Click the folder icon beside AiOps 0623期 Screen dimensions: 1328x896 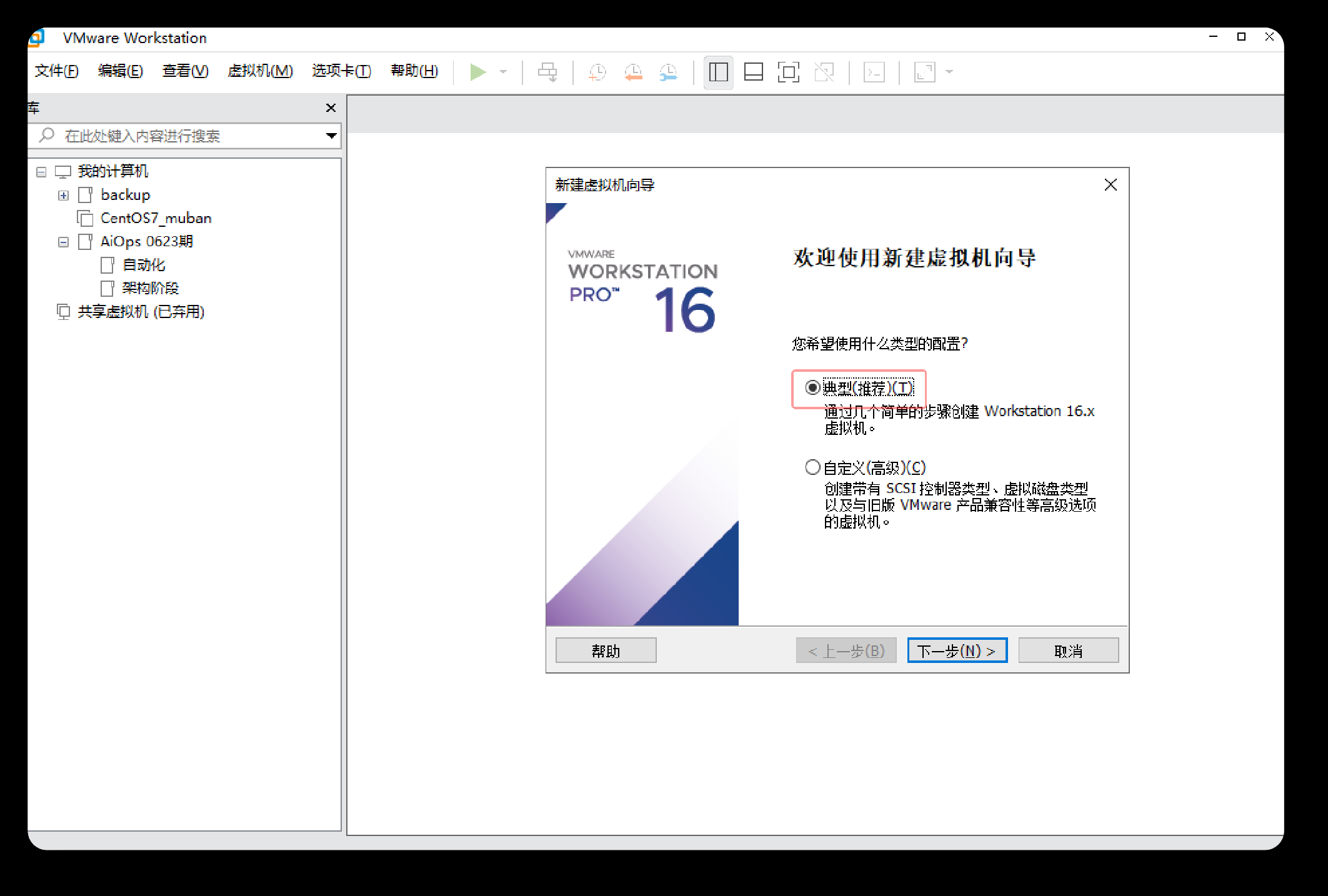(86, 241)
